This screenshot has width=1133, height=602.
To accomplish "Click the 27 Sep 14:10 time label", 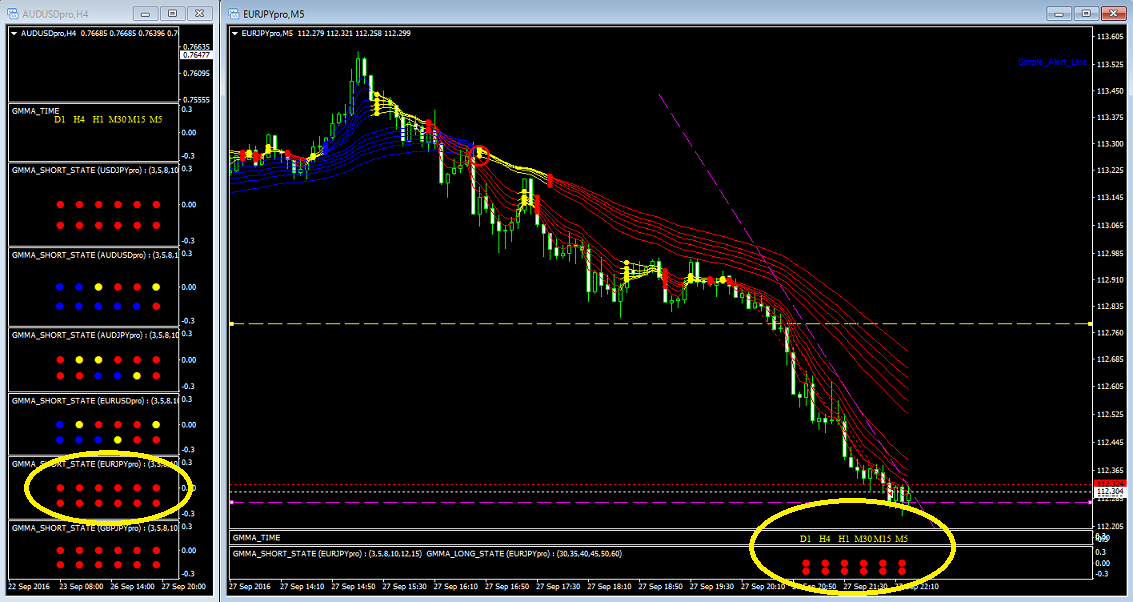I will [302, 587].
